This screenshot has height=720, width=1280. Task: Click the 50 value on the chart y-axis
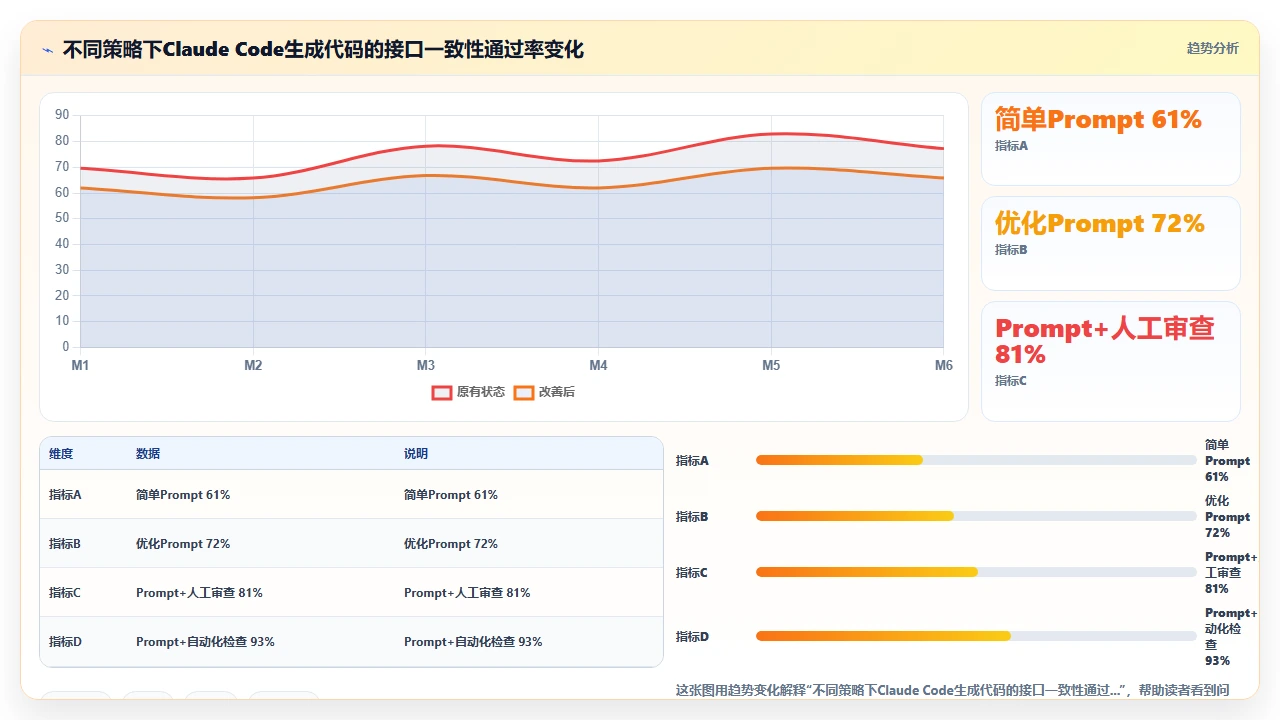click(62, 218)
